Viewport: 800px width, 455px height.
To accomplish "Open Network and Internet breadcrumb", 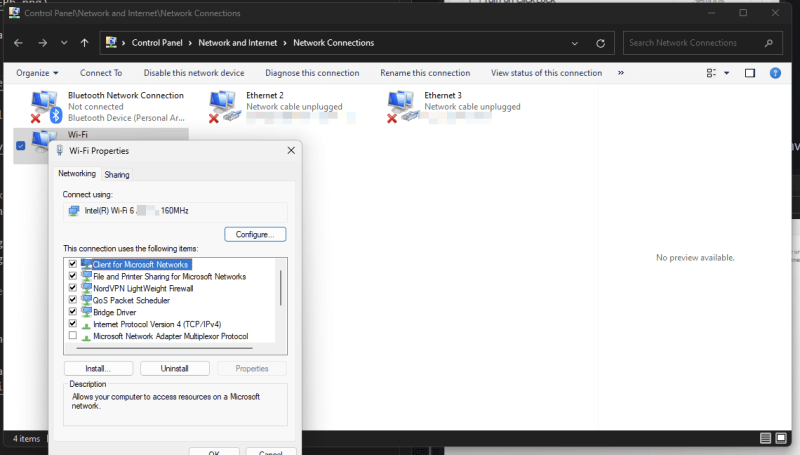I will (238, 43).
